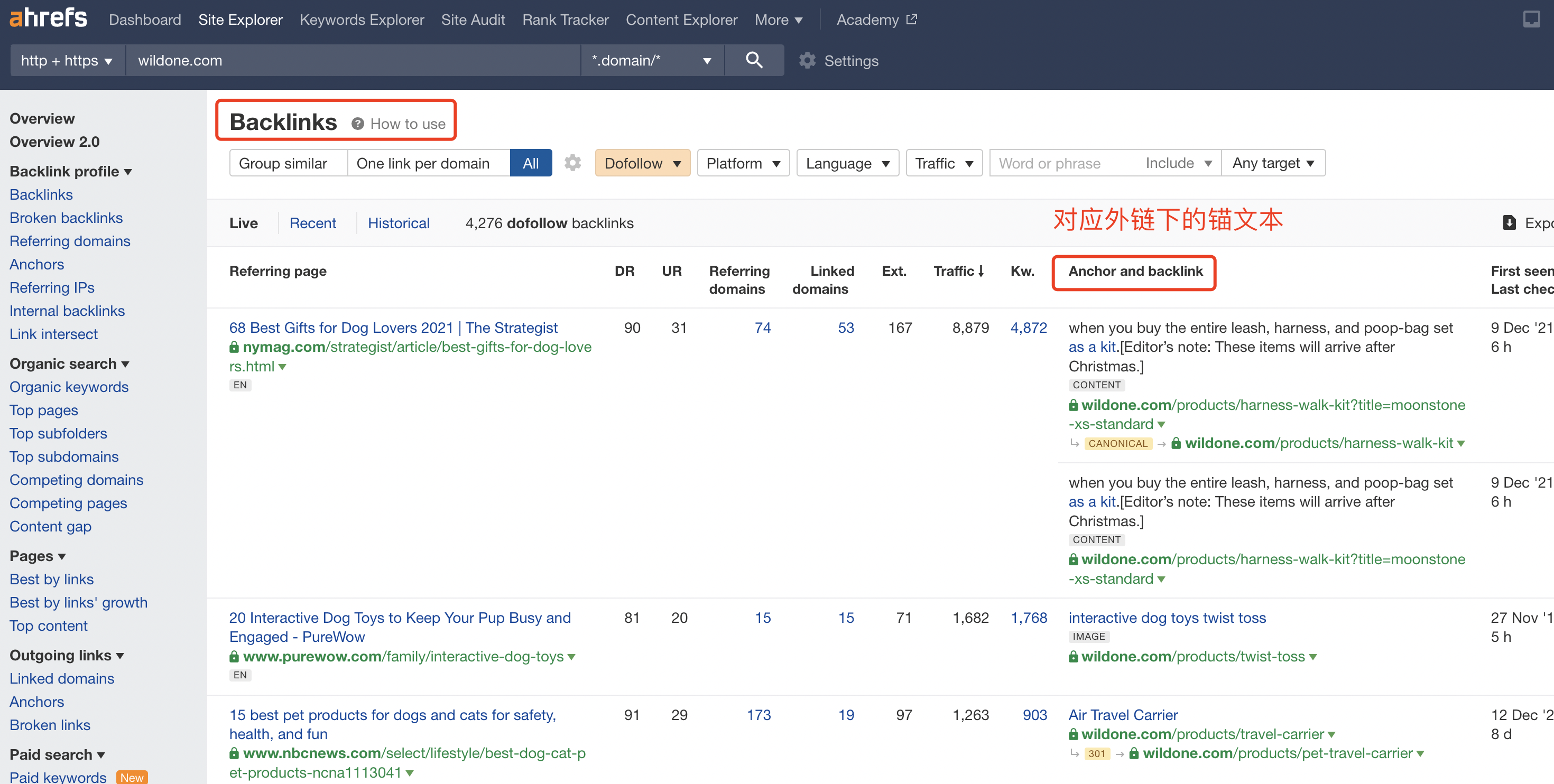The height and width of the screenshot is (784, 1554).
Task: Open the *.domain/* mode dropdown
Action: [652, 60]
